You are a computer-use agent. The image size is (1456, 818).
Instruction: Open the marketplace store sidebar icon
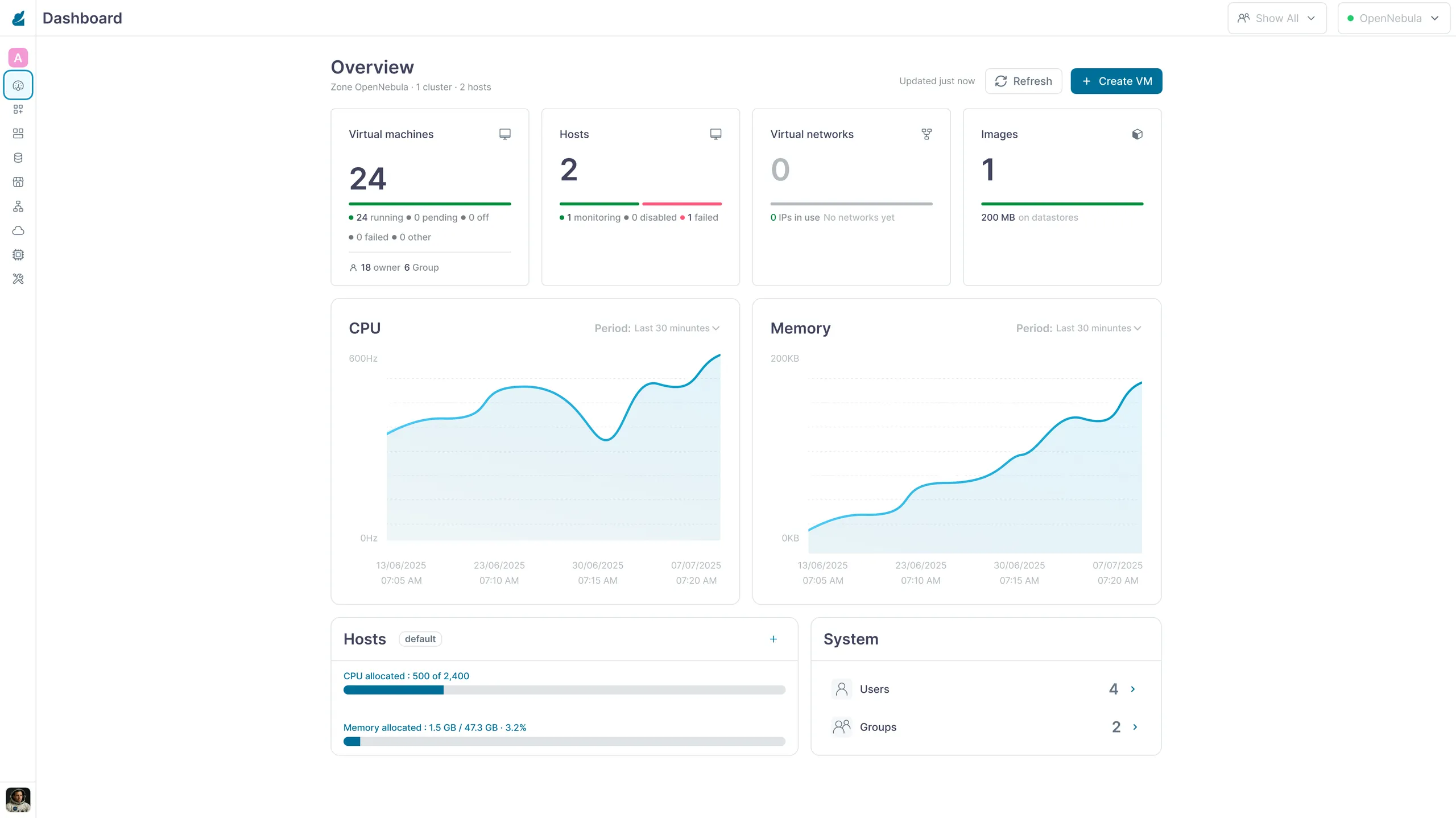(x=18, y=182)
